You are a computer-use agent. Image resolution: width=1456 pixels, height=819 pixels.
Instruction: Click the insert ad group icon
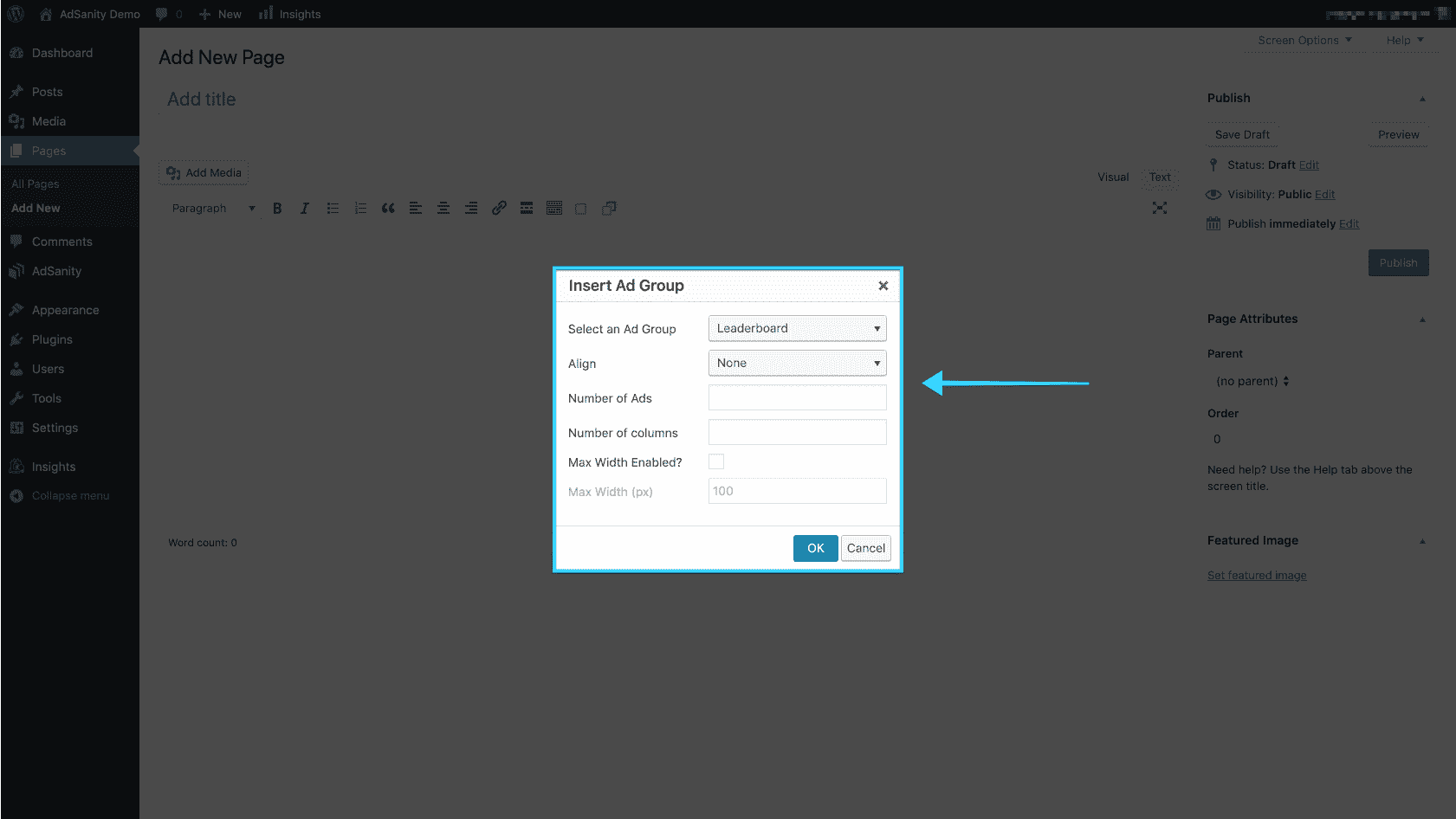tap(609, 208)
